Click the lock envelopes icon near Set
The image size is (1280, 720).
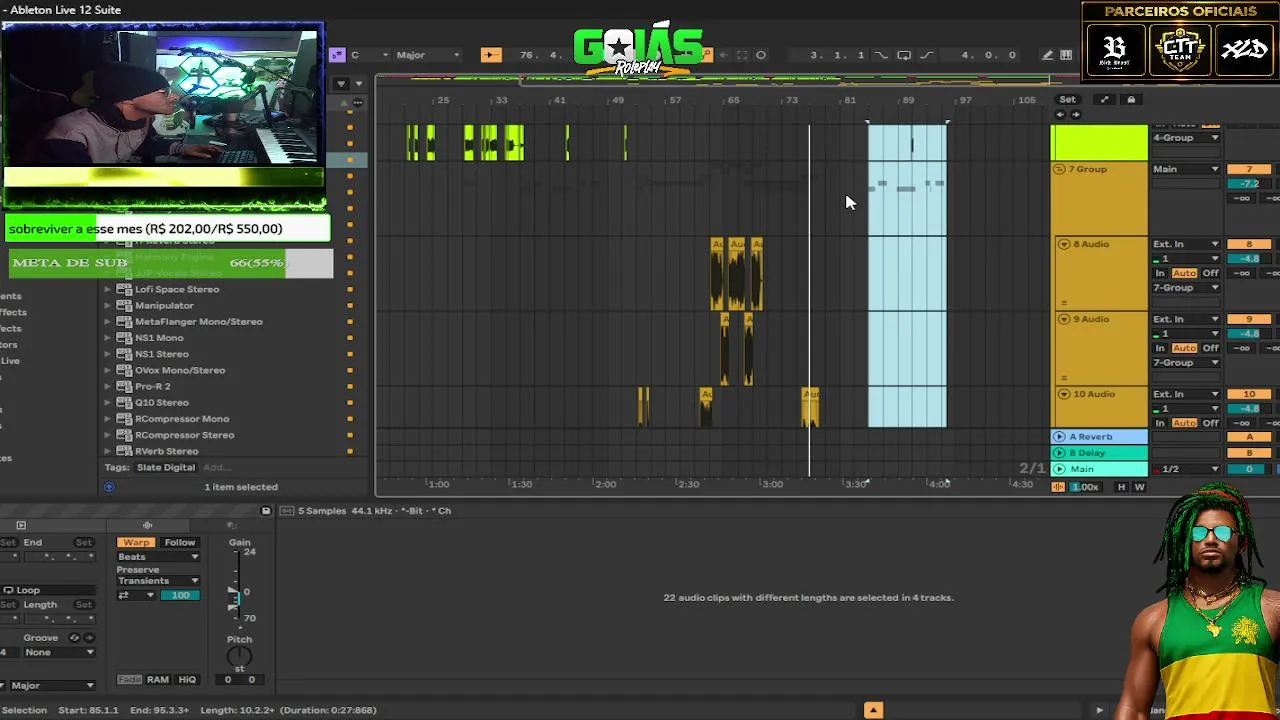[1131, 99]
